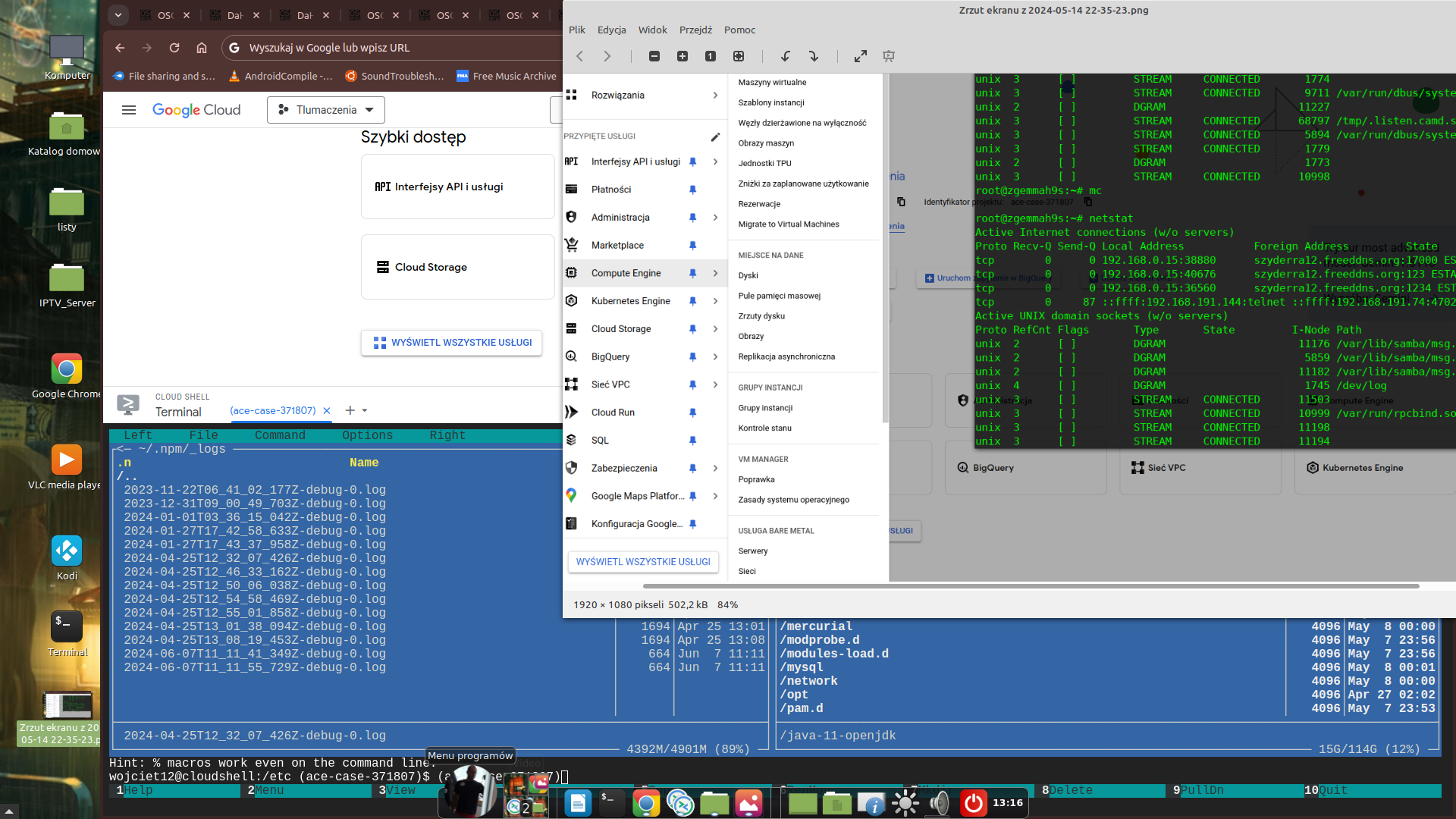Open the Widok menu
Viewport: 1456px width, 819px height.
pos(652,30)
